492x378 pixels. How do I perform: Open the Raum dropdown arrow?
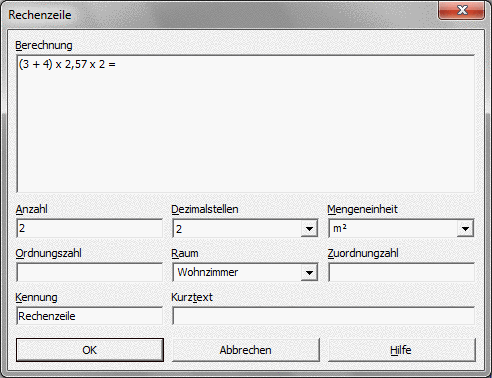[309, 273]
